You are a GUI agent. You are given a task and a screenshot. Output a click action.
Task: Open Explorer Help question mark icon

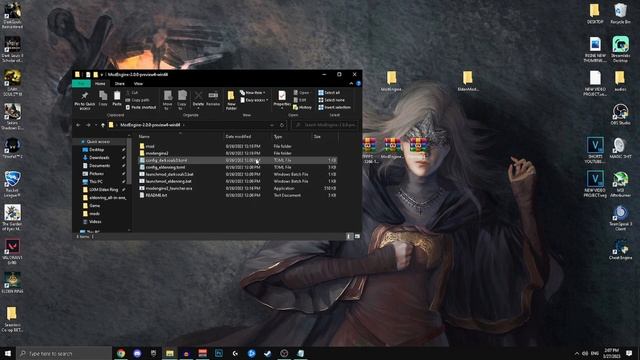coord(358,84)
